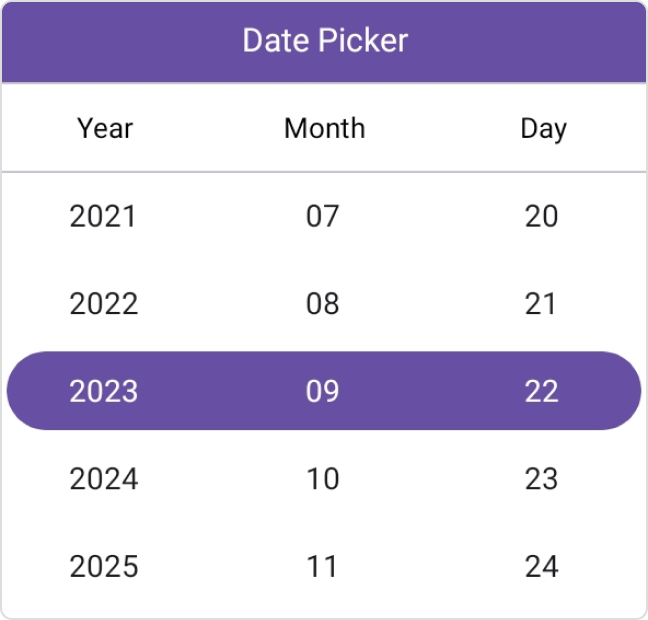This screenshot has height=620, width=648.
Task: Click the Day column header
Action: click(x=543, y=129)
